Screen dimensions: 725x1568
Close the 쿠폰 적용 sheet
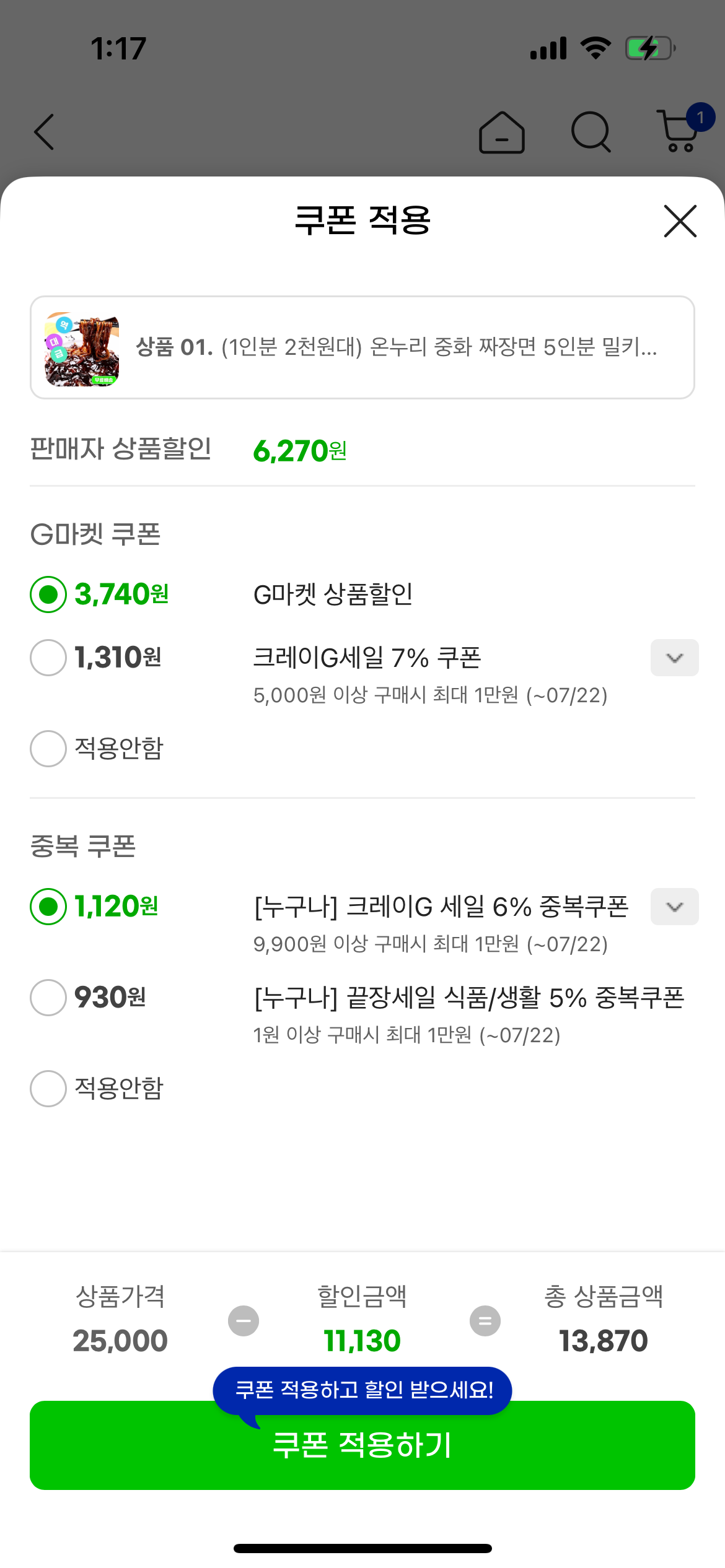[x=680, y=221]
